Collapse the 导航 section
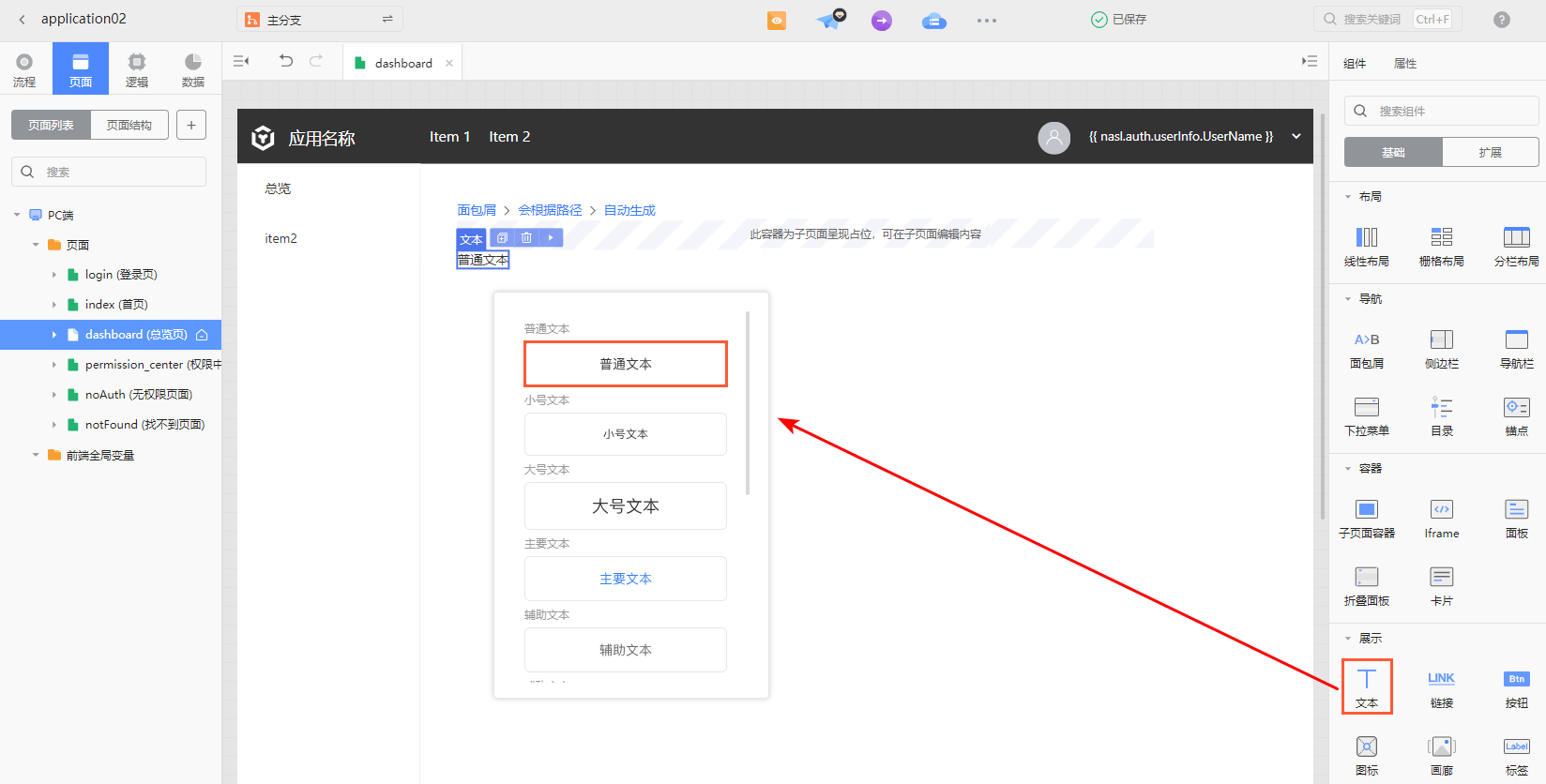 (1348, 299)
